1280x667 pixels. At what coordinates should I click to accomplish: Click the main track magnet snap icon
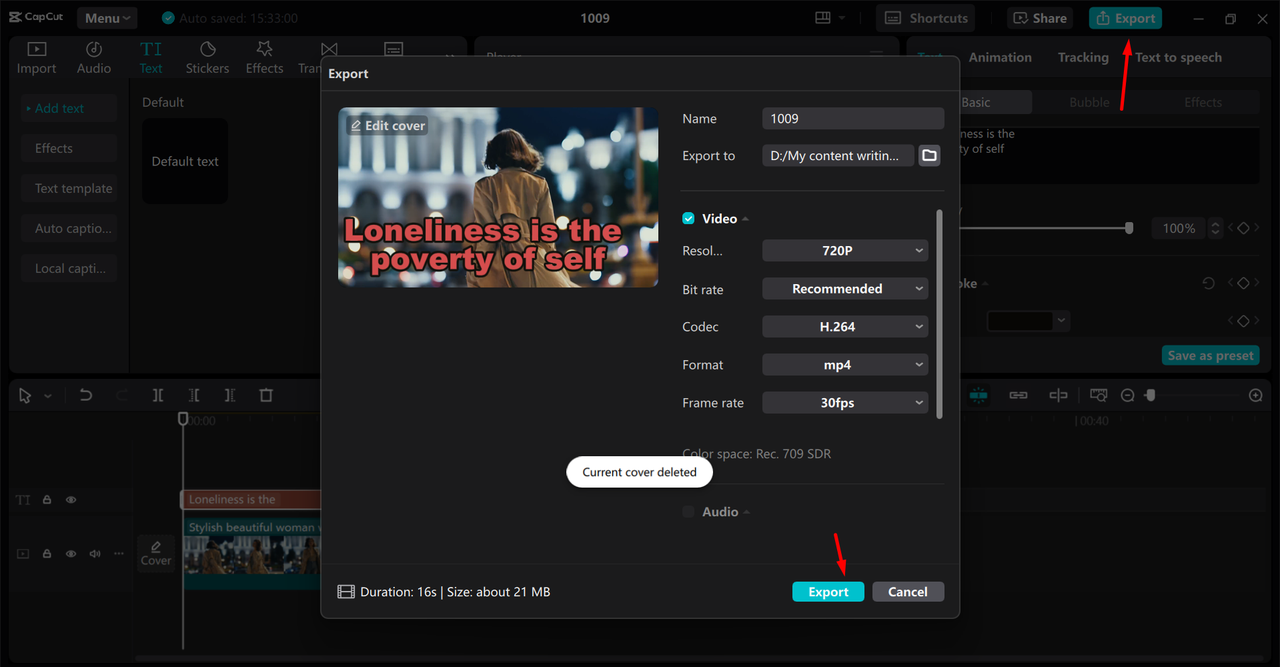click(x=978, y=395)
